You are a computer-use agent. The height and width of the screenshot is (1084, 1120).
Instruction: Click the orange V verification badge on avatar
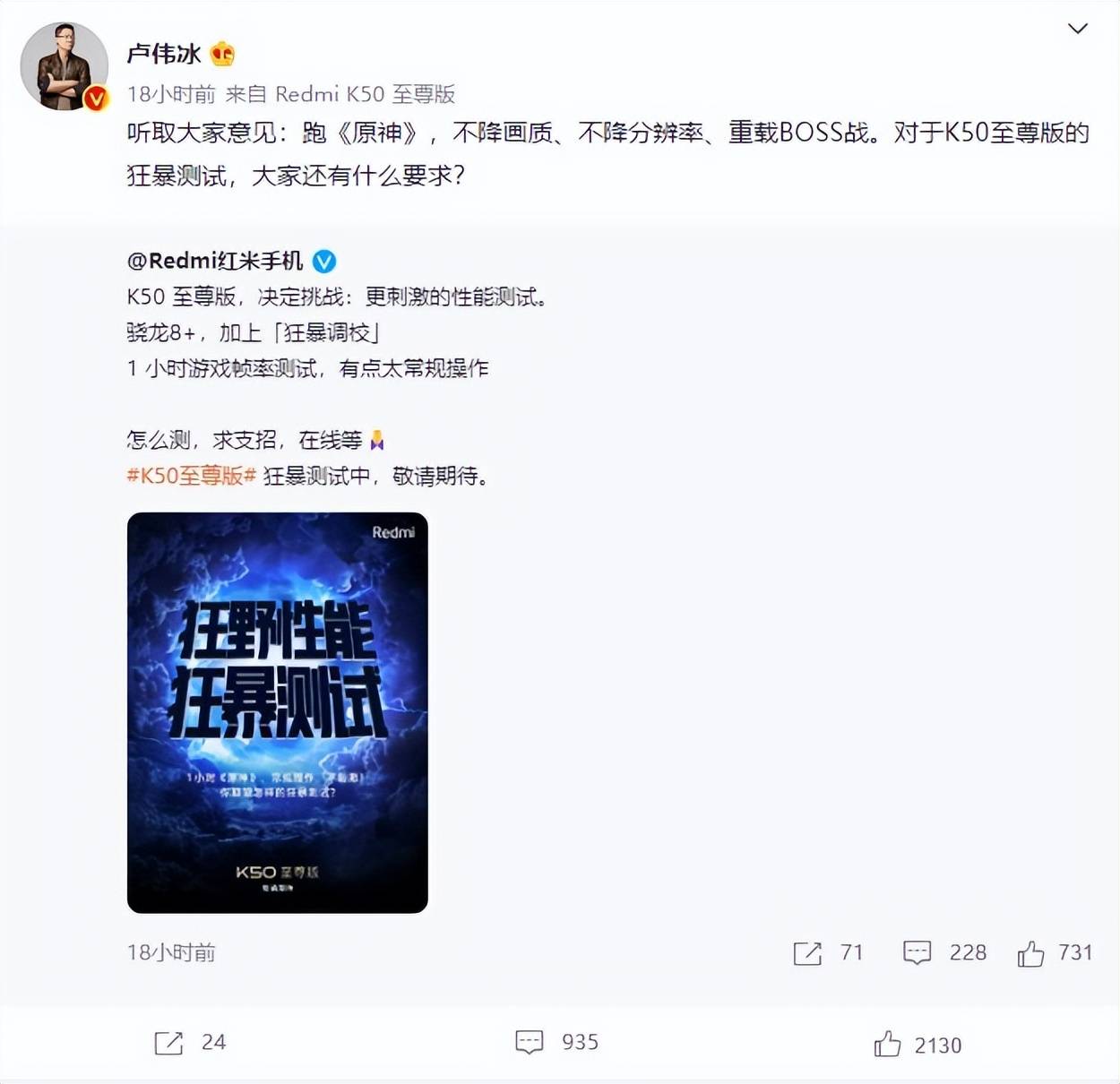96,99
